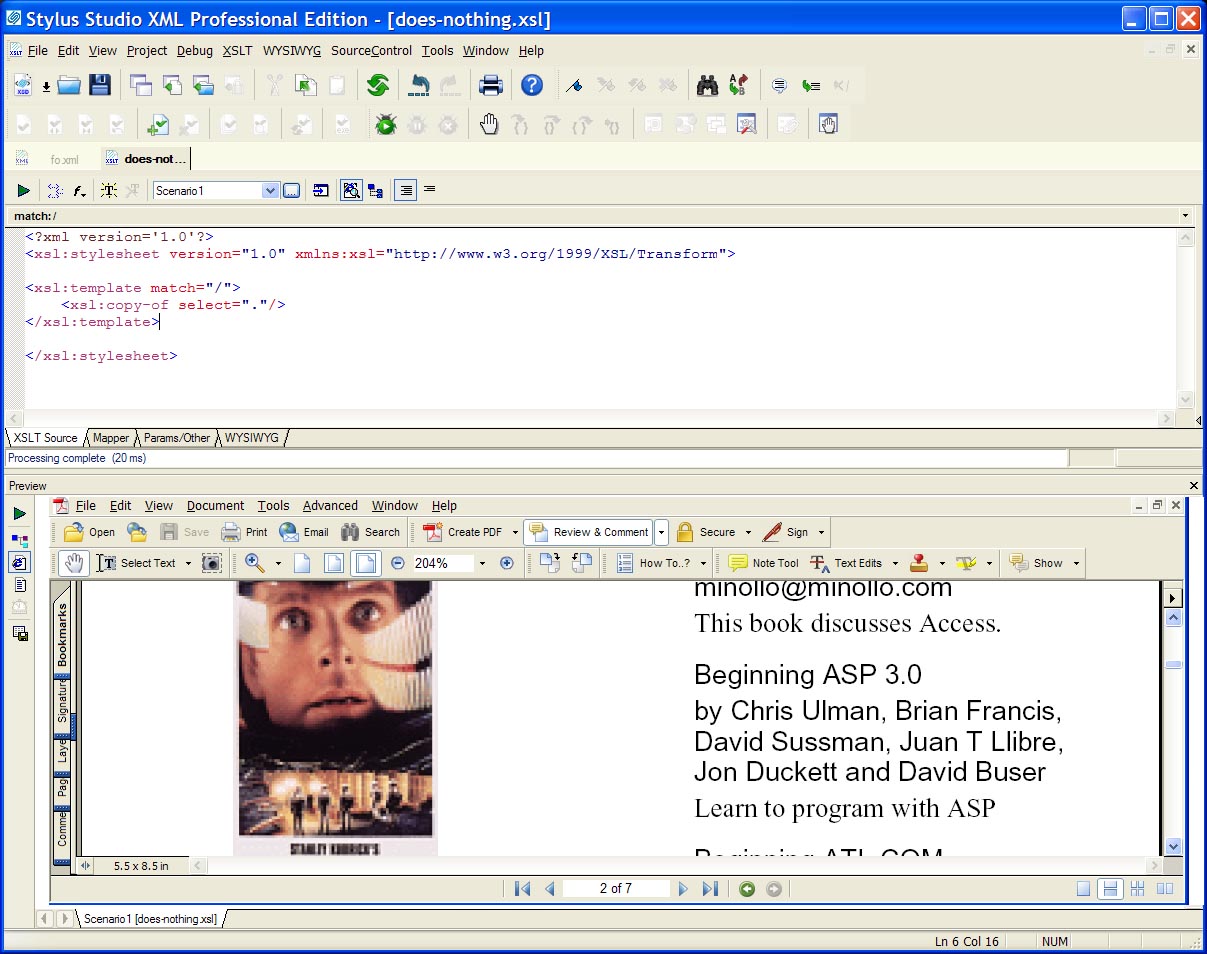Image resolution: width=1207 pixels, height=954 pixels.
Task: Open the Review & Comment dropdown arrow
Action: pos(661,532)
